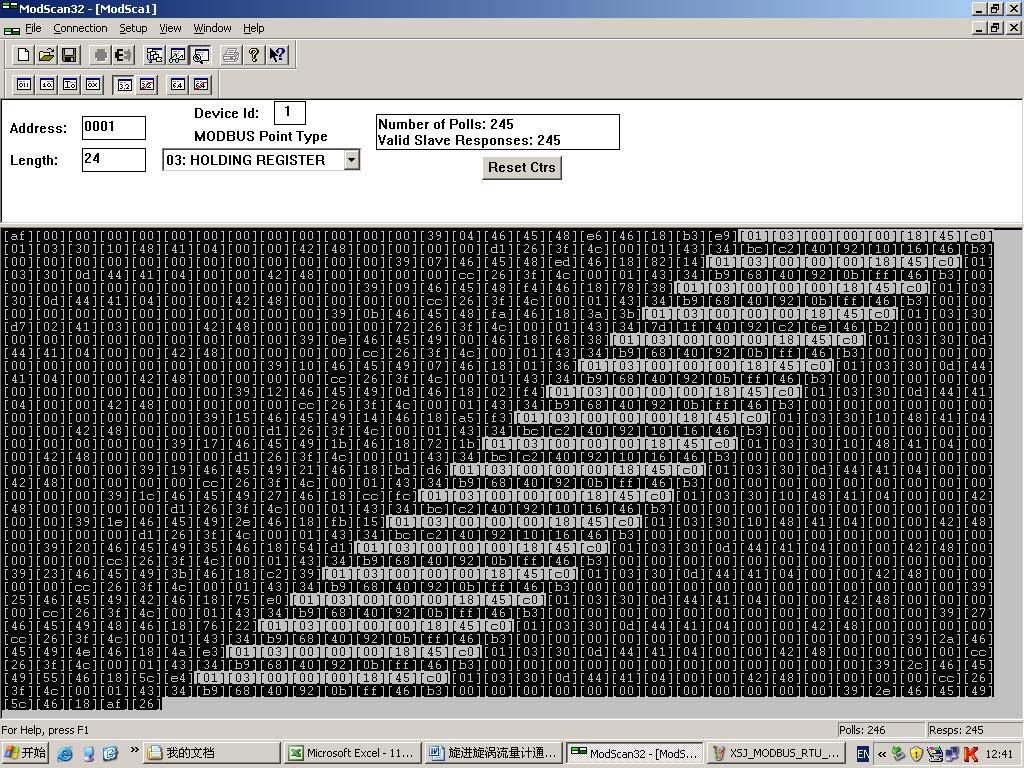Click the New document toolbar icon
Screen dimensions: 1024x768
tap(23, 55)
